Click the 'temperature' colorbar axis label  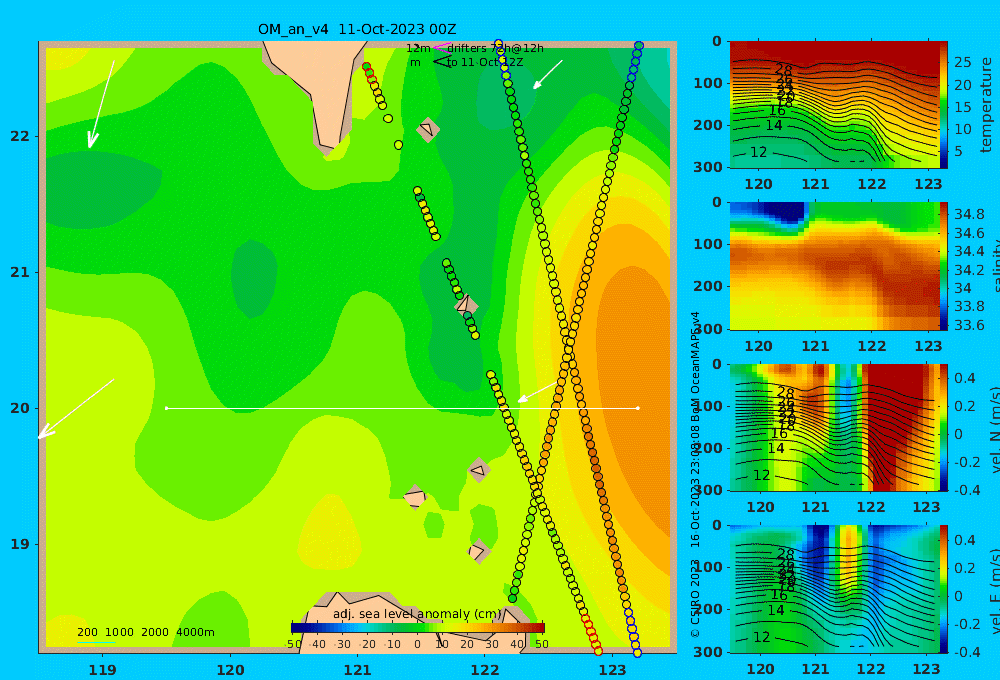(x=987, y=105)
